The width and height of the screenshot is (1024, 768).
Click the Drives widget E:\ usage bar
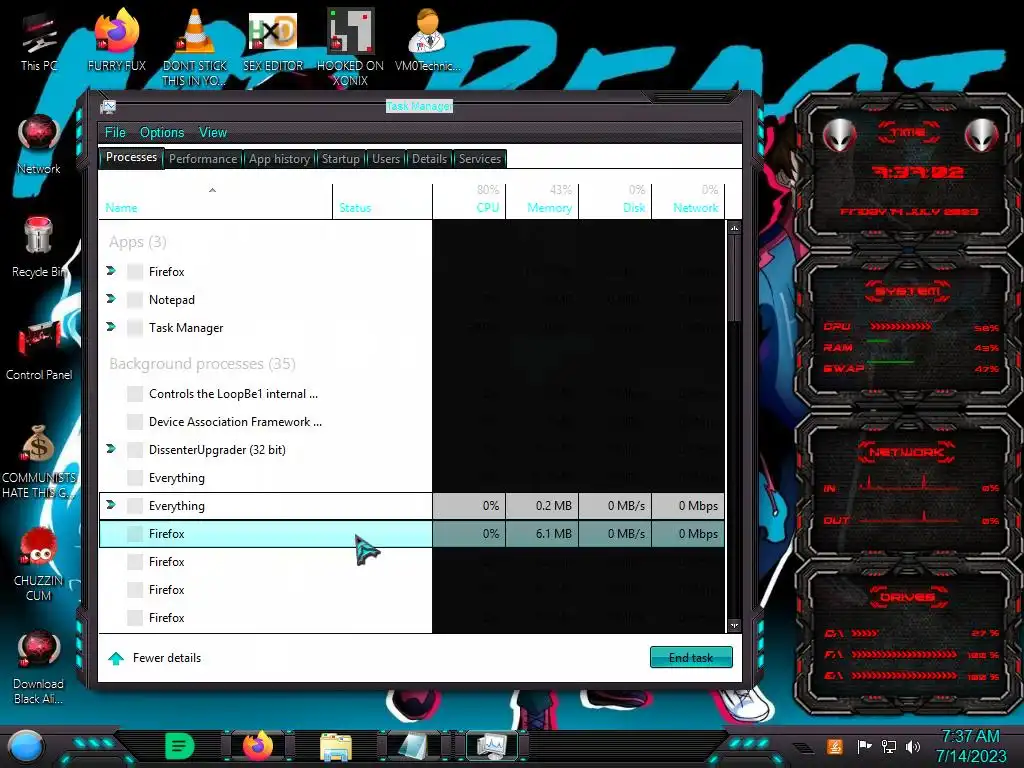pos(904,676)
